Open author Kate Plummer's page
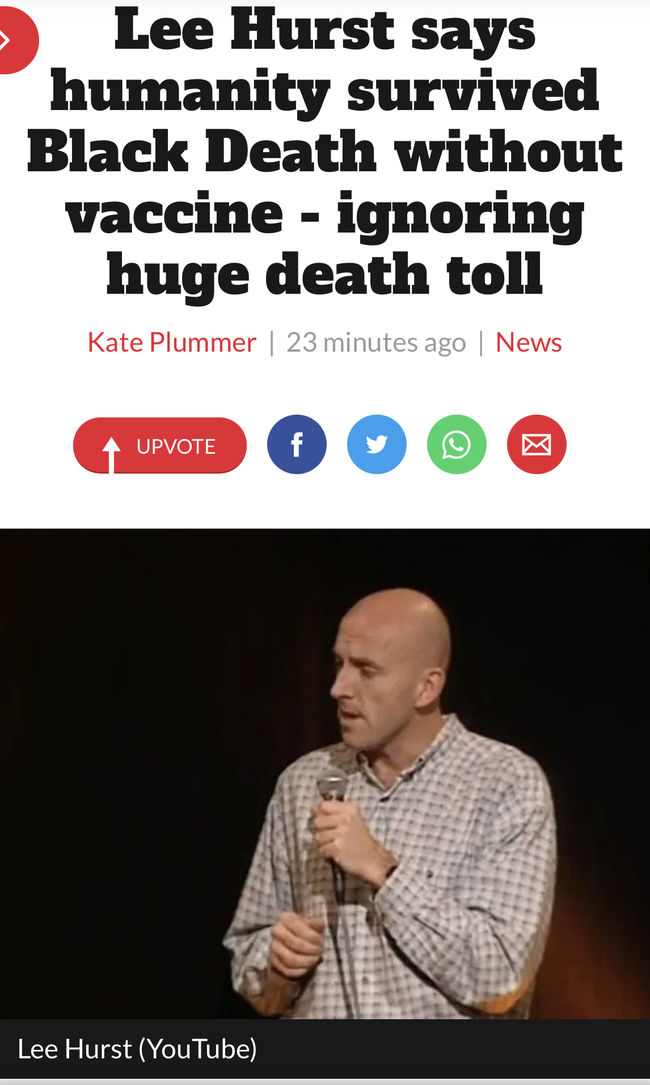Viewport: 650px width, 1085px height. coord(172,343)
